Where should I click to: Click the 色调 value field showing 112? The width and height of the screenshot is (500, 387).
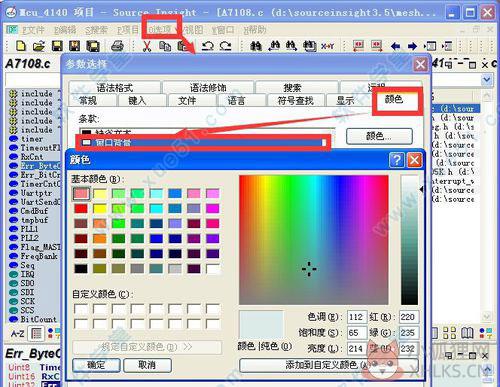tap(356, 317)
